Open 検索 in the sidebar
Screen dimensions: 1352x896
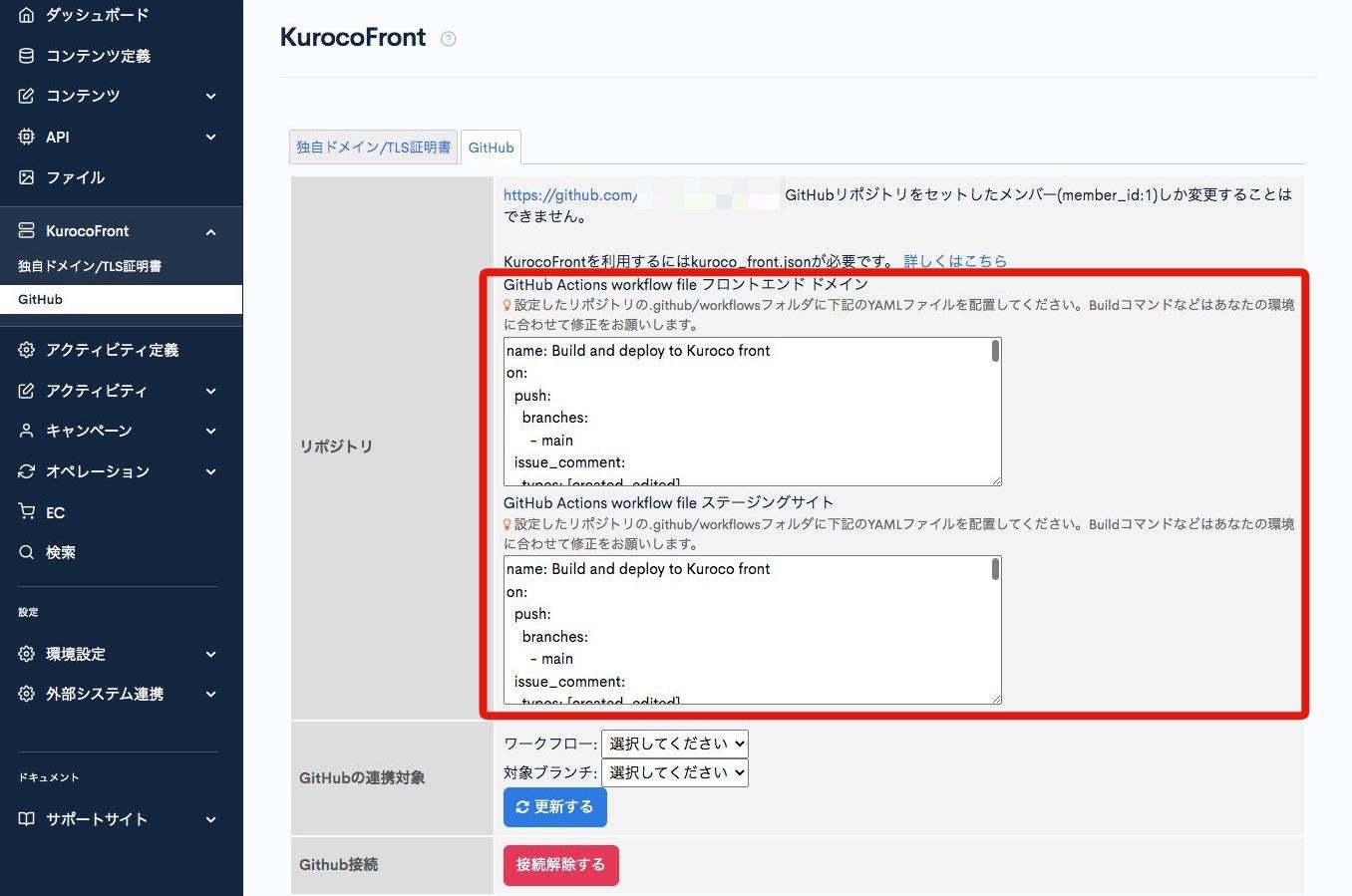tap(60, 552)
